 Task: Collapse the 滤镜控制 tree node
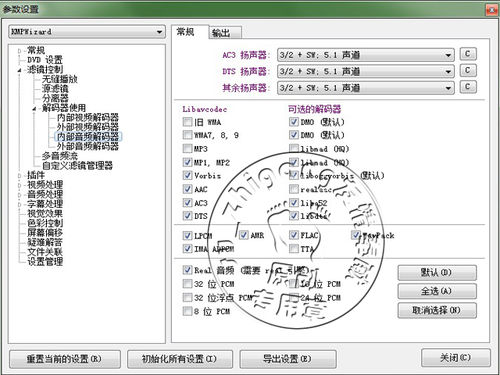(19, 70)
